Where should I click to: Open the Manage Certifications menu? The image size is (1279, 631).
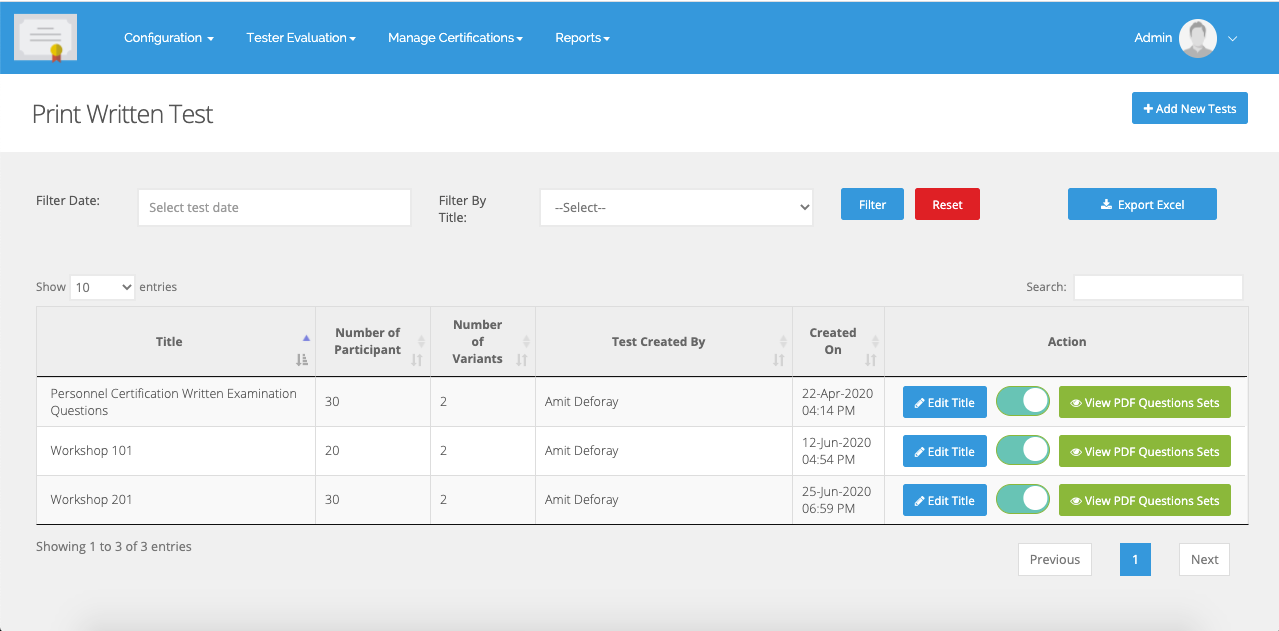pos(455,38)
